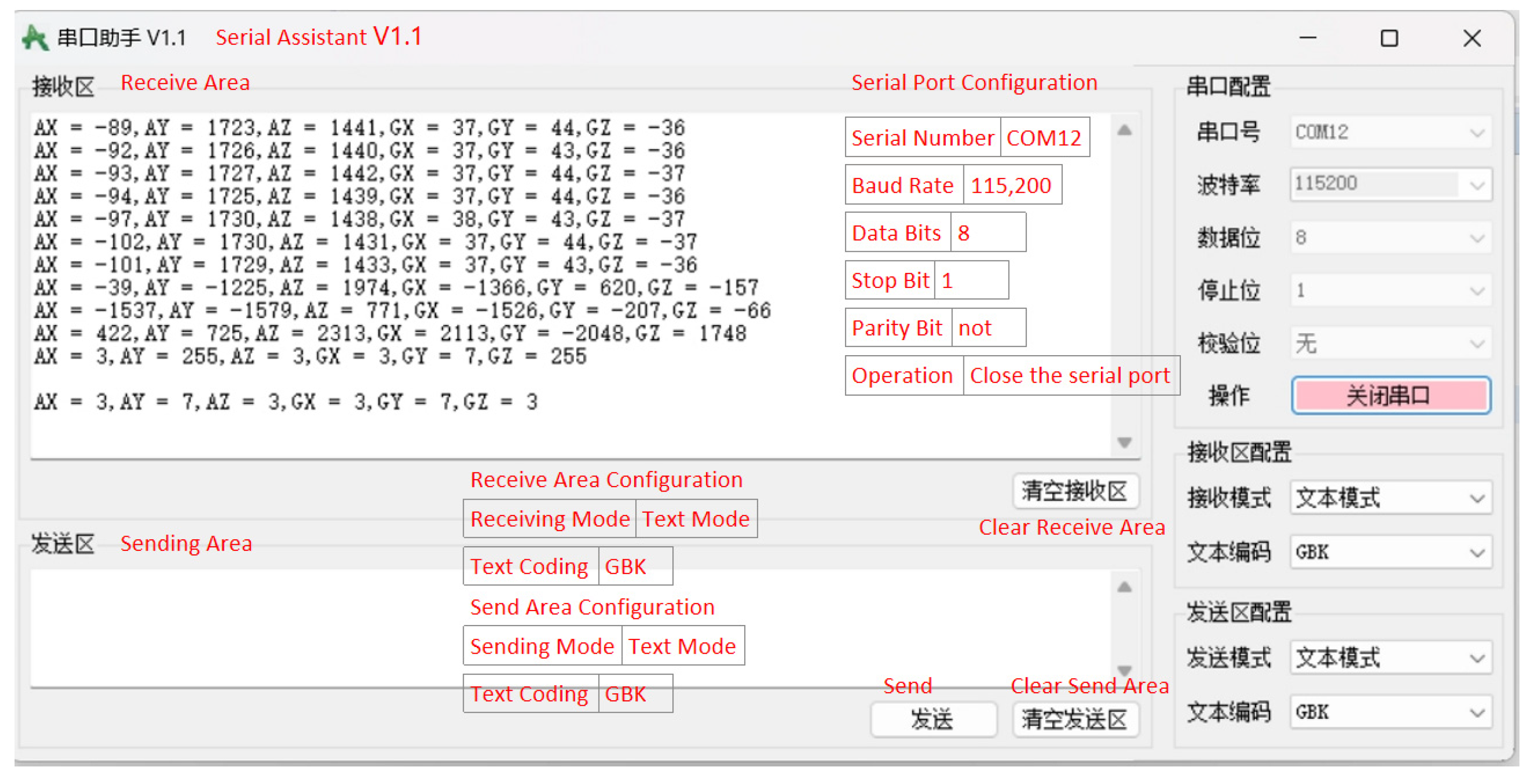1533x784 pixels.
Task: Click the 串口配置 group label
Action: pyautogui.click(x=1228, y=87)
